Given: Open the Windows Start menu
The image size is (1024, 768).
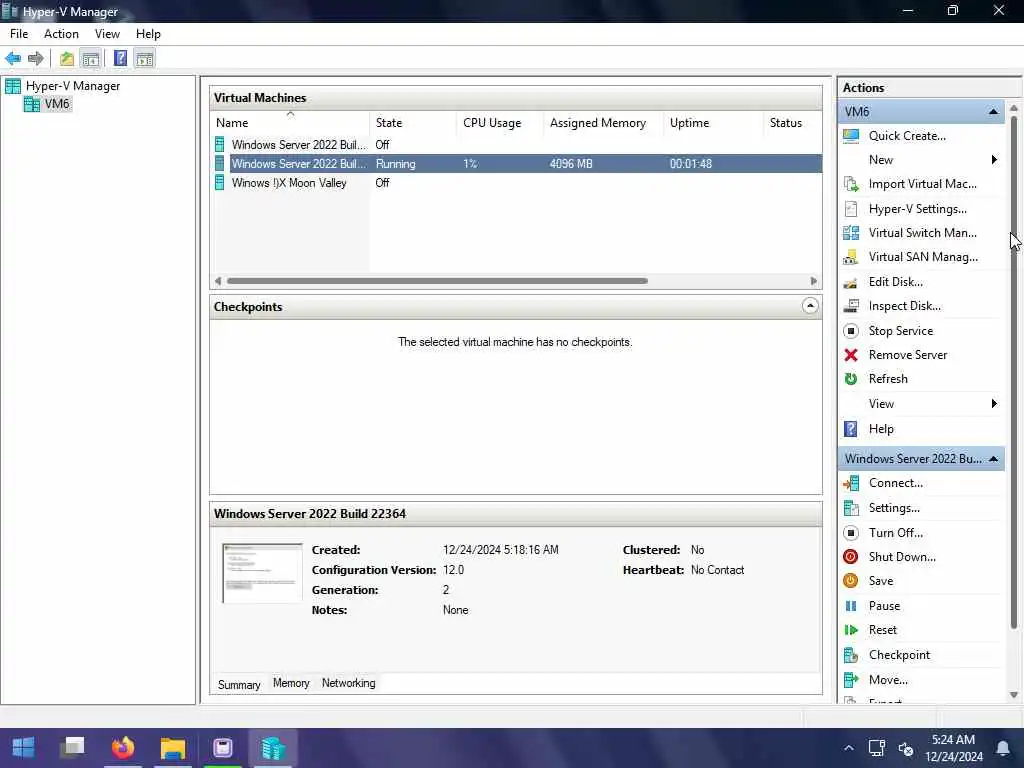Looking at the screenshot, I should pos(24,747).
